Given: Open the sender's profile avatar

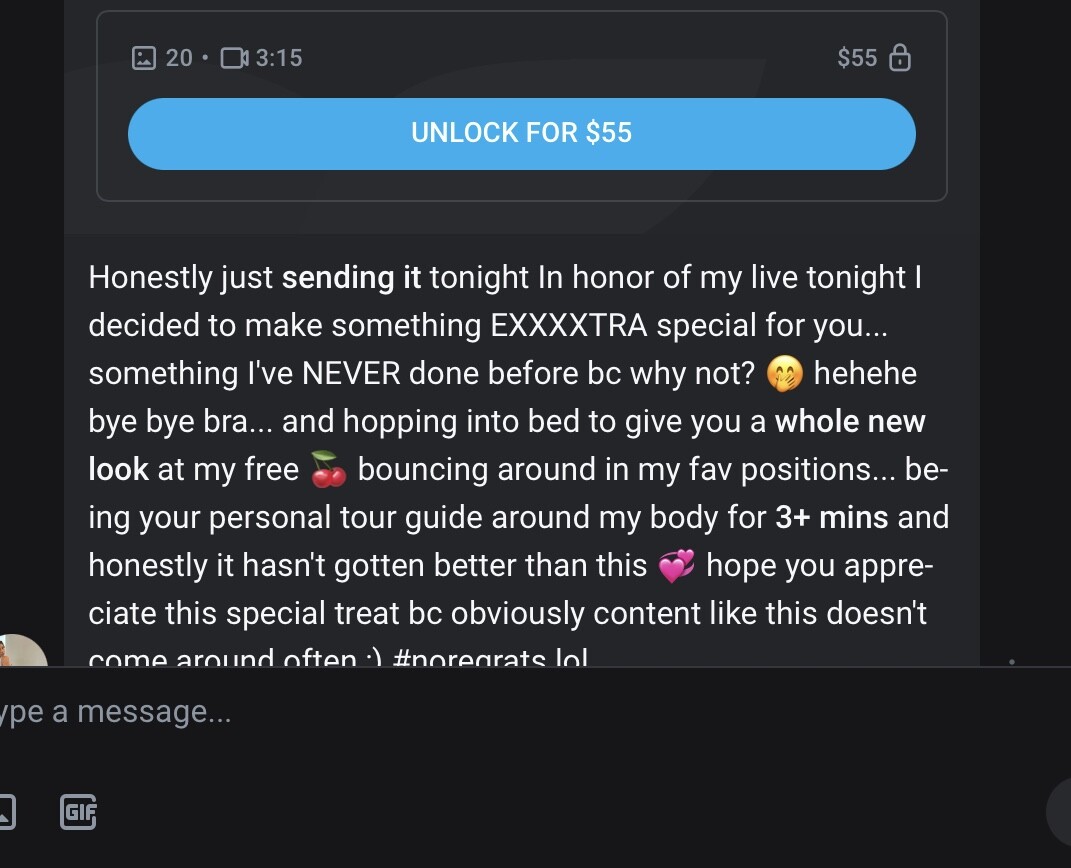Looking at the screenshot, I should coord(20,652).
